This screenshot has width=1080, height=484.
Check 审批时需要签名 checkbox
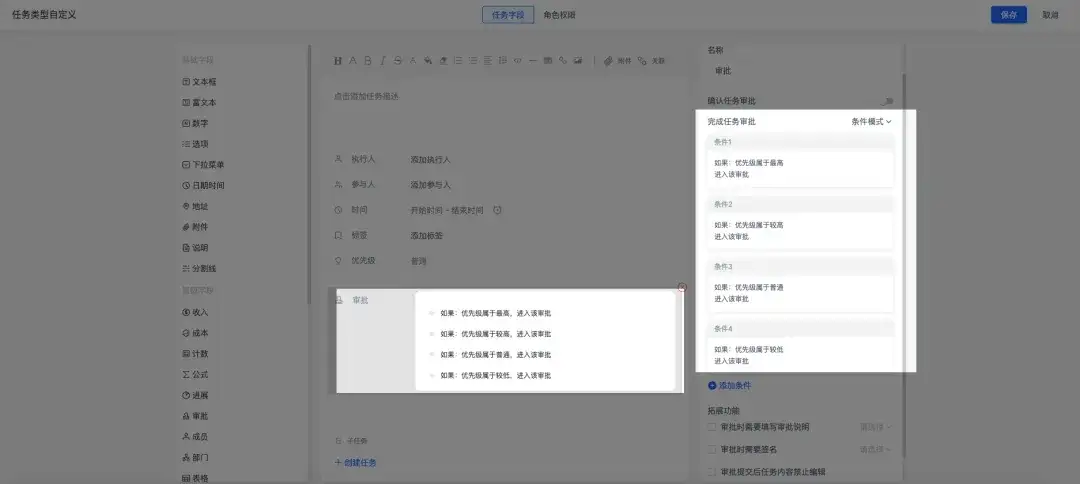point(712,450)
